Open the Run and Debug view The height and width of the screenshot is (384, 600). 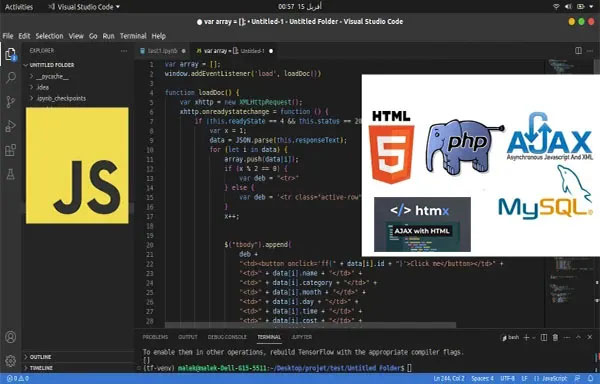coord(11,126)
